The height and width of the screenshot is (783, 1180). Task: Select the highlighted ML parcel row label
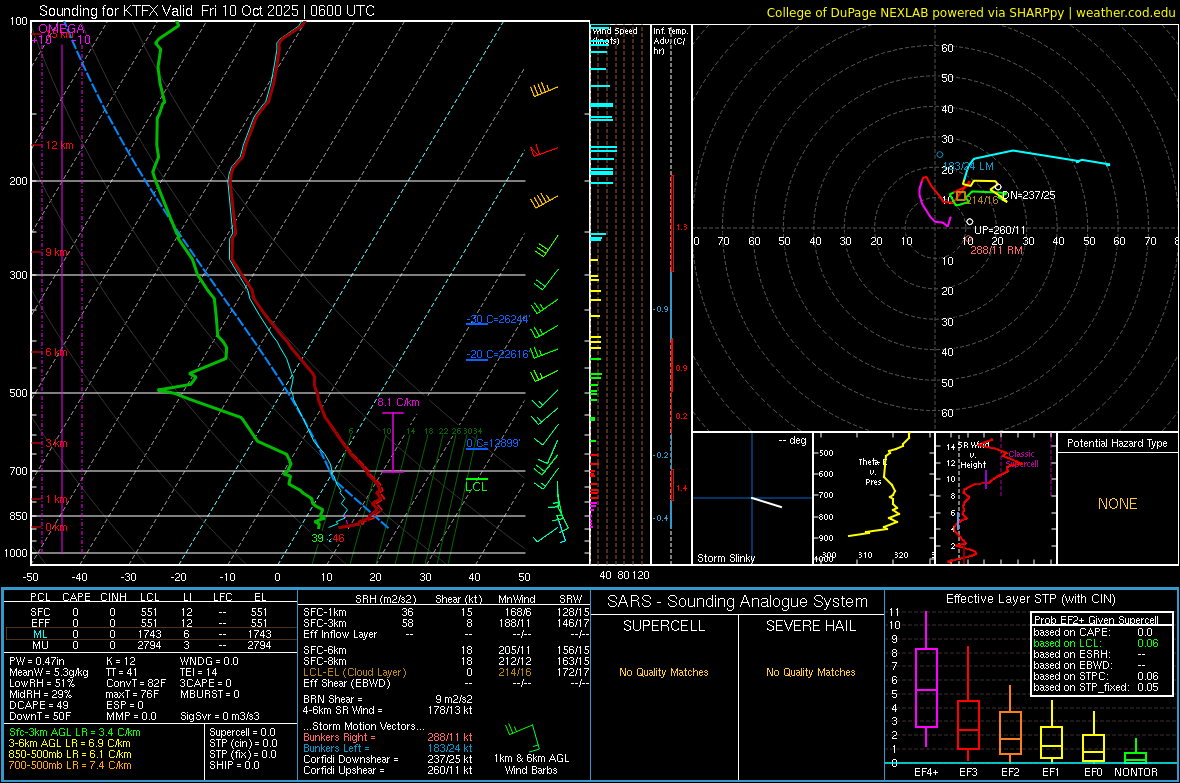tap(40, 634)
